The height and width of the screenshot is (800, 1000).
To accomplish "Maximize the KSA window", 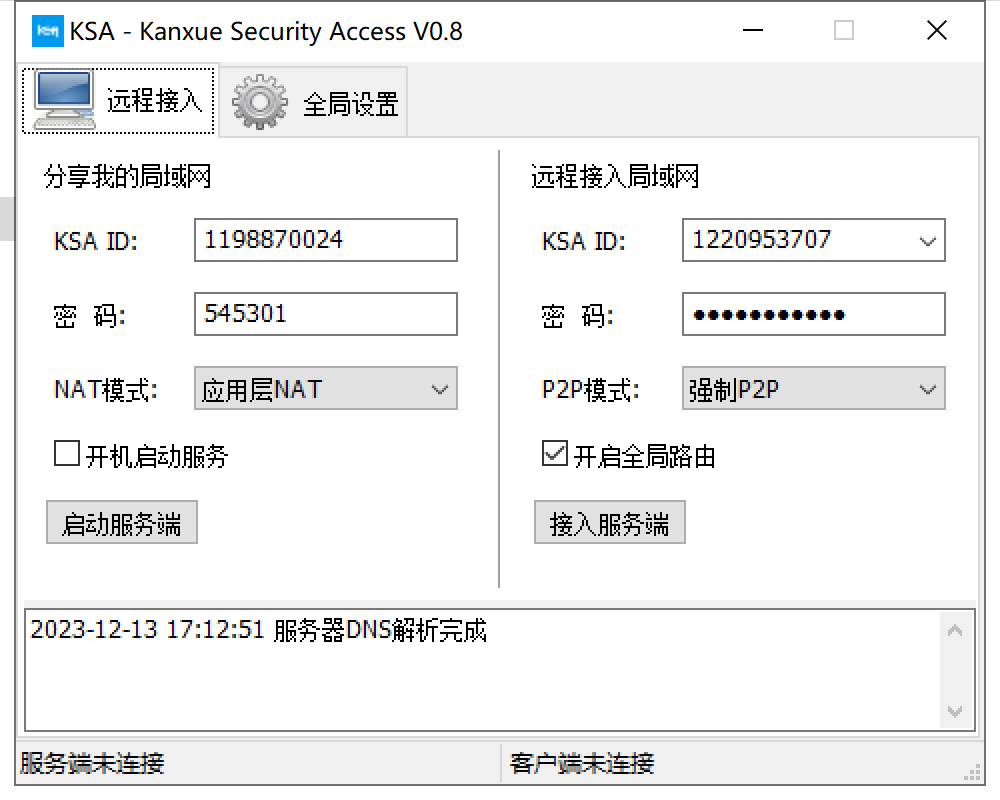I will 844,31.
